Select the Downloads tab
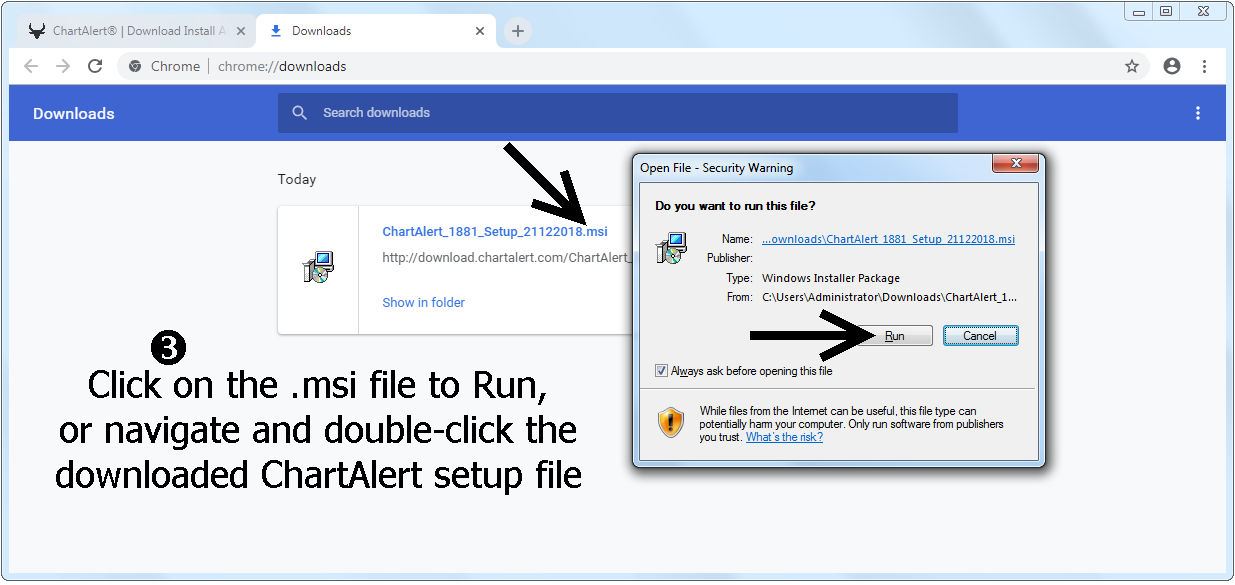 coord(377,31)
